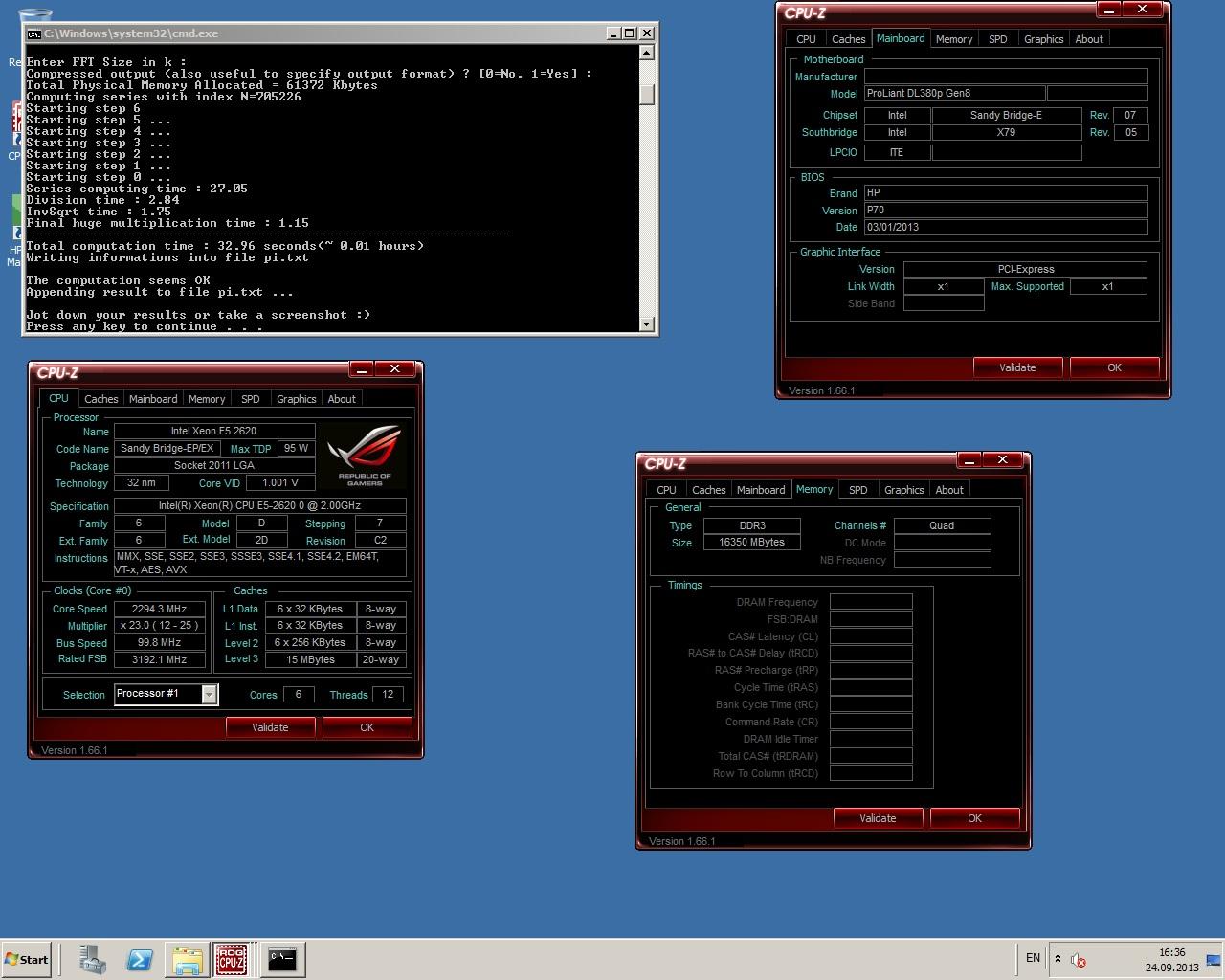Maximize the cmd.exe window
1225x980 pixels.
coord(629,33)
